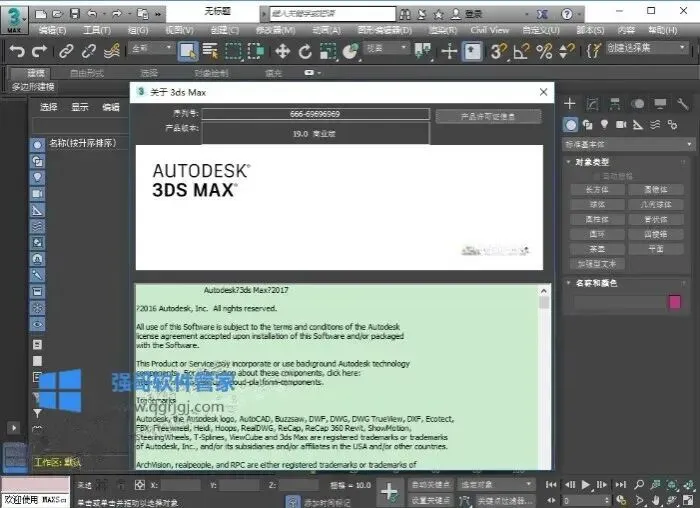Click the Undo arrow in main toolbar
Screen dimensions: 700x508
[x=17, y=51]
